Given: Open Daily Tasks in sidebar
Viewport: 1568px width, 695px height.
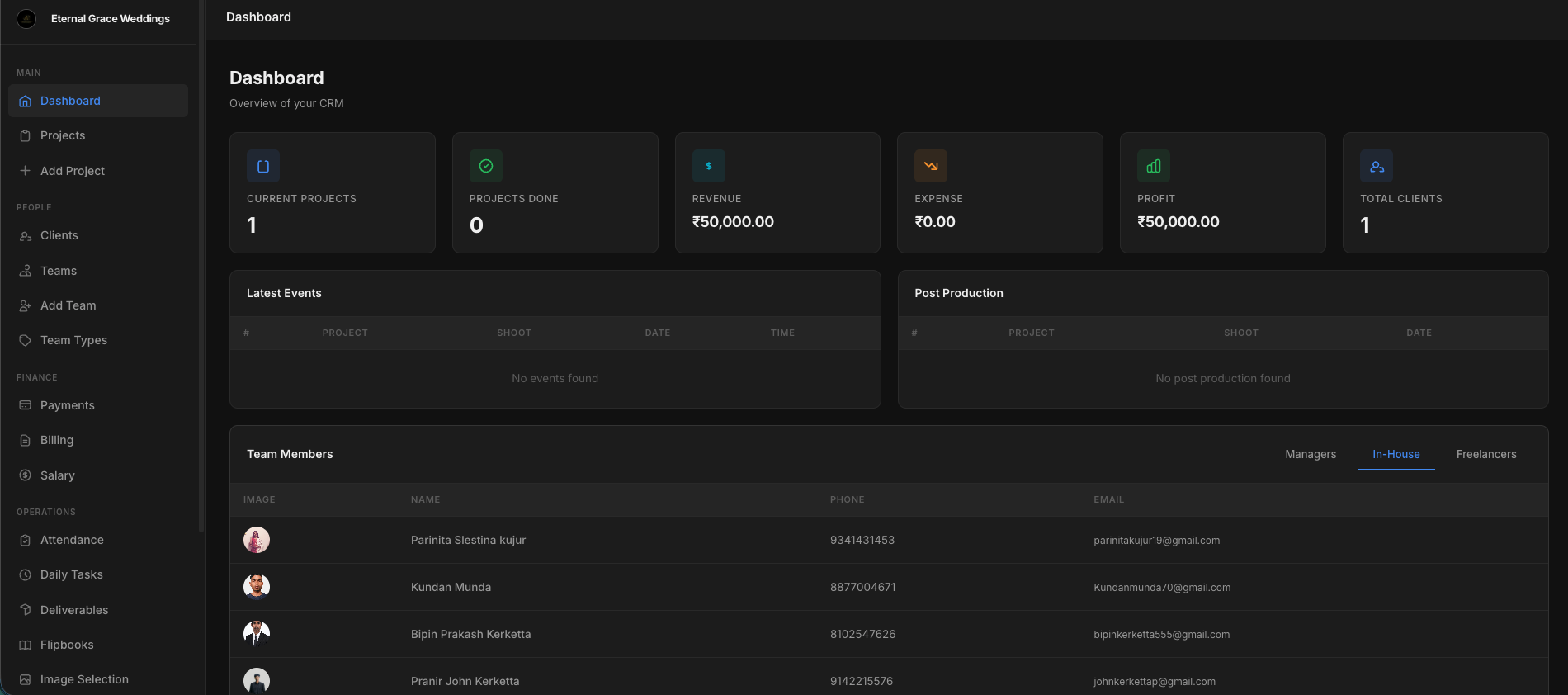Looking at the screenshot, I should [98, 574].
